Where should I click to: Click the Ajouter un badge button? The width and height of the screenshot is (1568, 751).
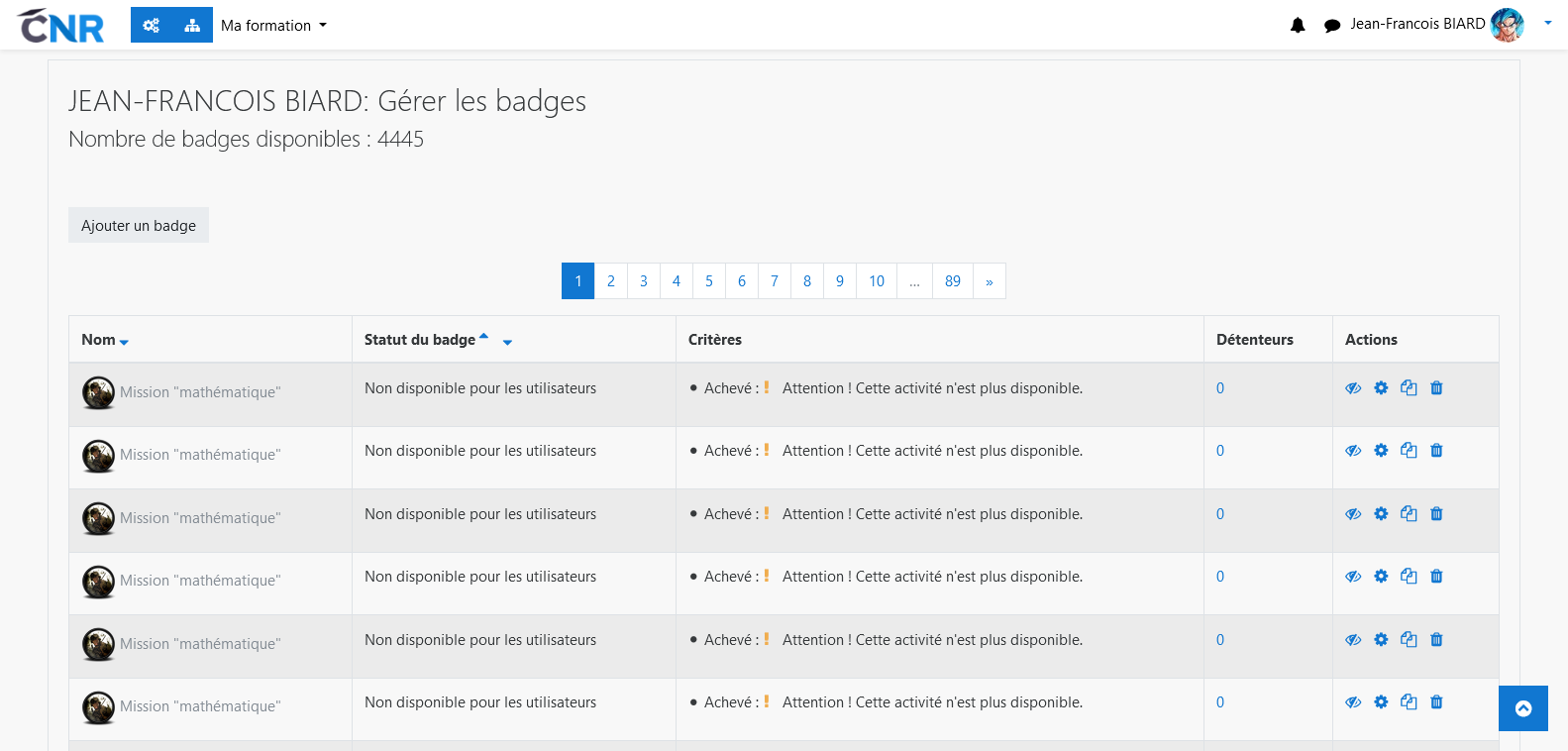(x=139, y=225)
